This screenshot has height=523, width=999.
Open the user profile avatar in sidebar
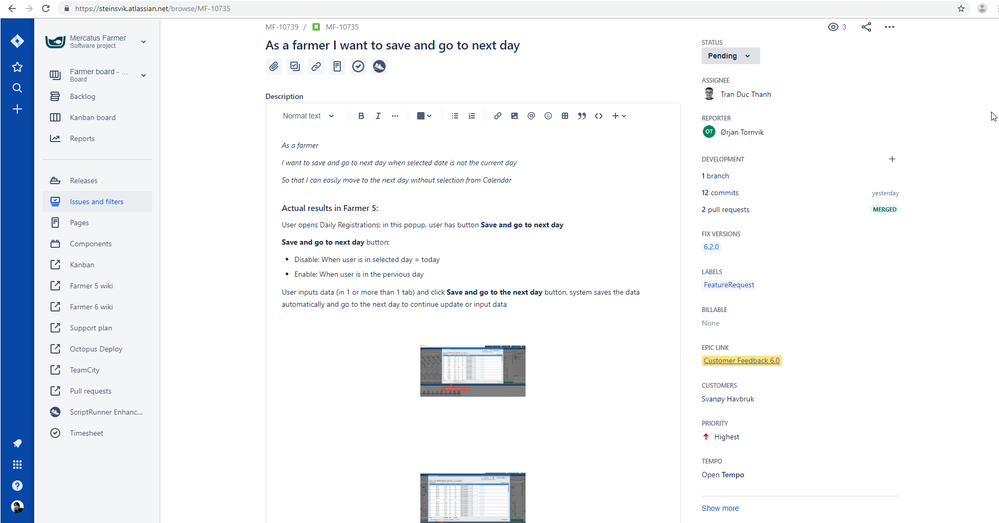(17, 506)
